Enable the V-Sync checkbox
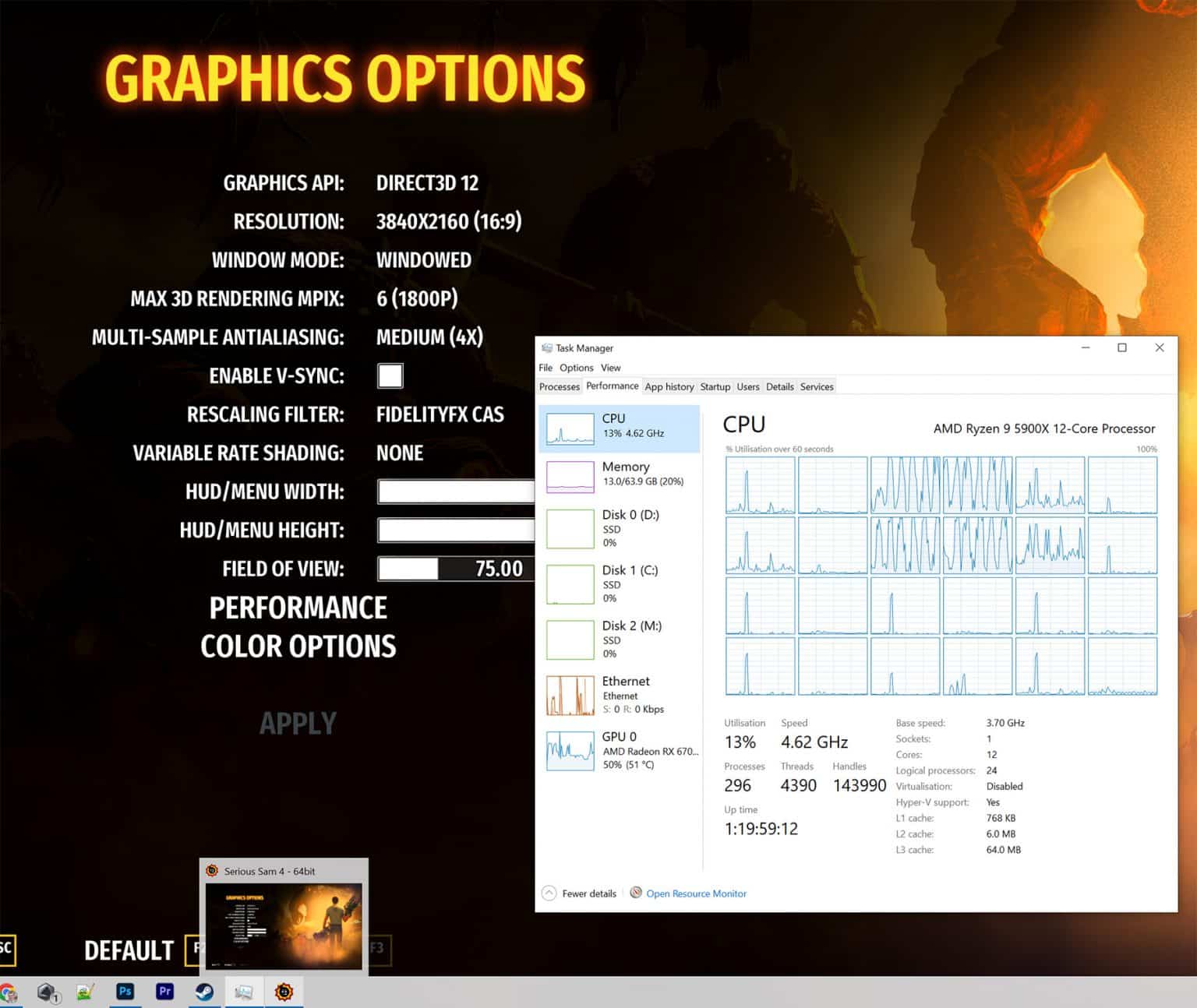This screenshot has height=1008, width=1197. pos(390,375)
